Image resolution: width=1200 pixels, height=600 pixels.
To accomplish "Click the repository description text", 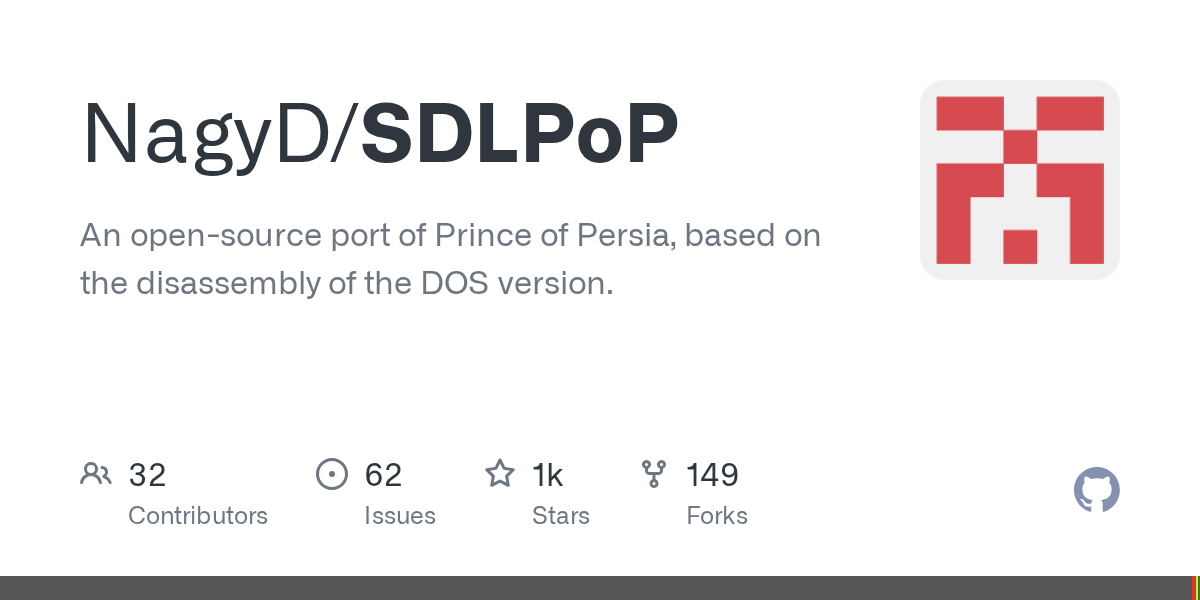I will 450,260.
